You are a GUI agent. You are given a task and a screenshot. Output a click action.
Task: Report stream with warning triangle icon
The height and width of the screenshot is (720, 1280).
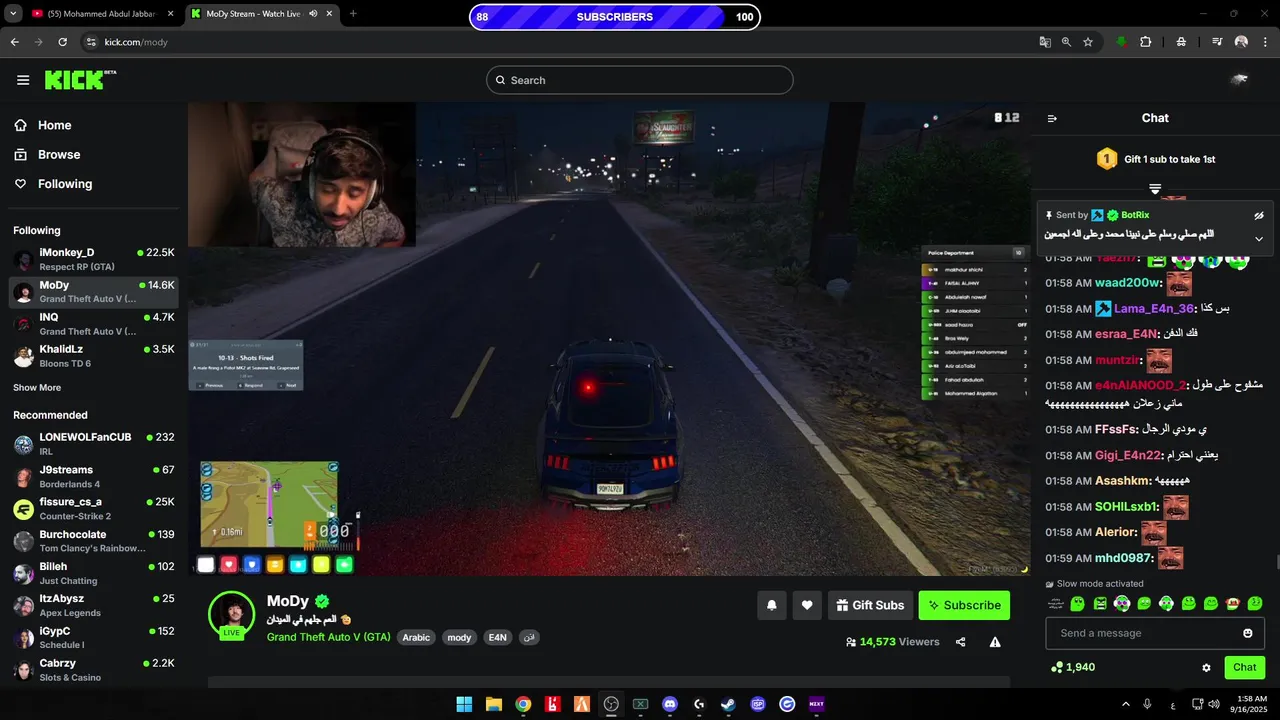995,642
